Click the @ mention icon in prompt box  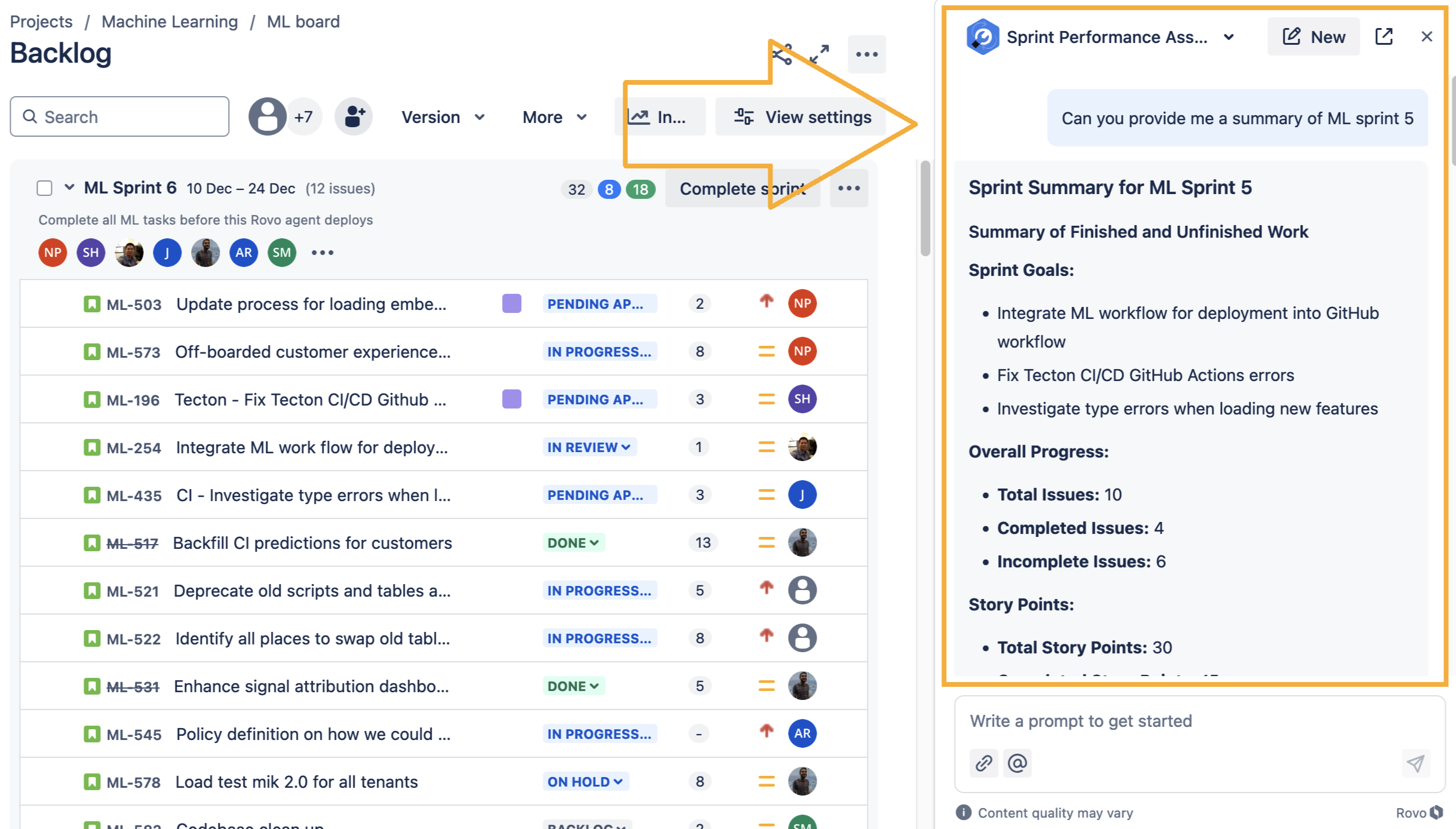pos(1017,763)
